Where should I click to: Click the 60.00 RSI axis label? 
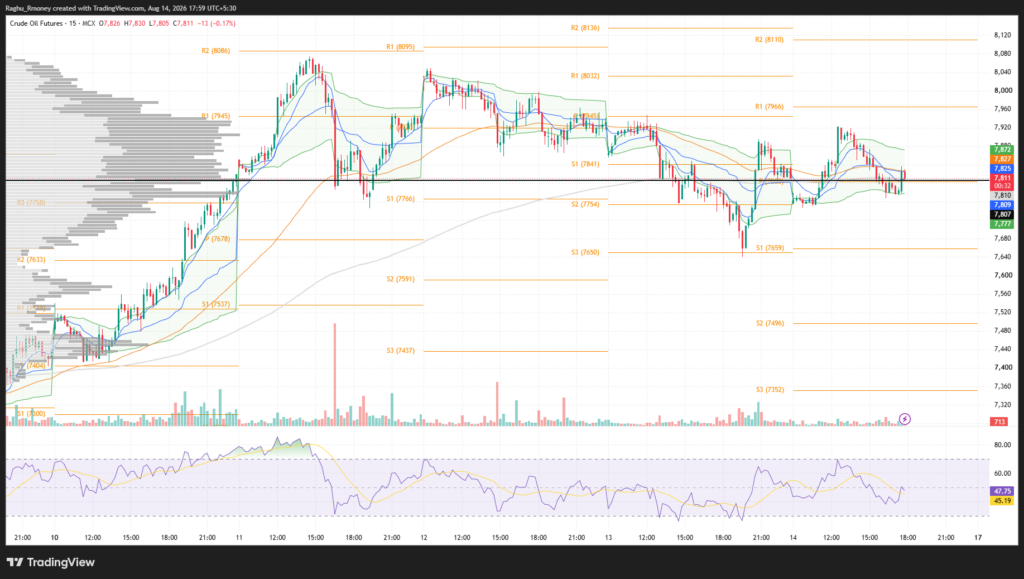pos(1002,473)
